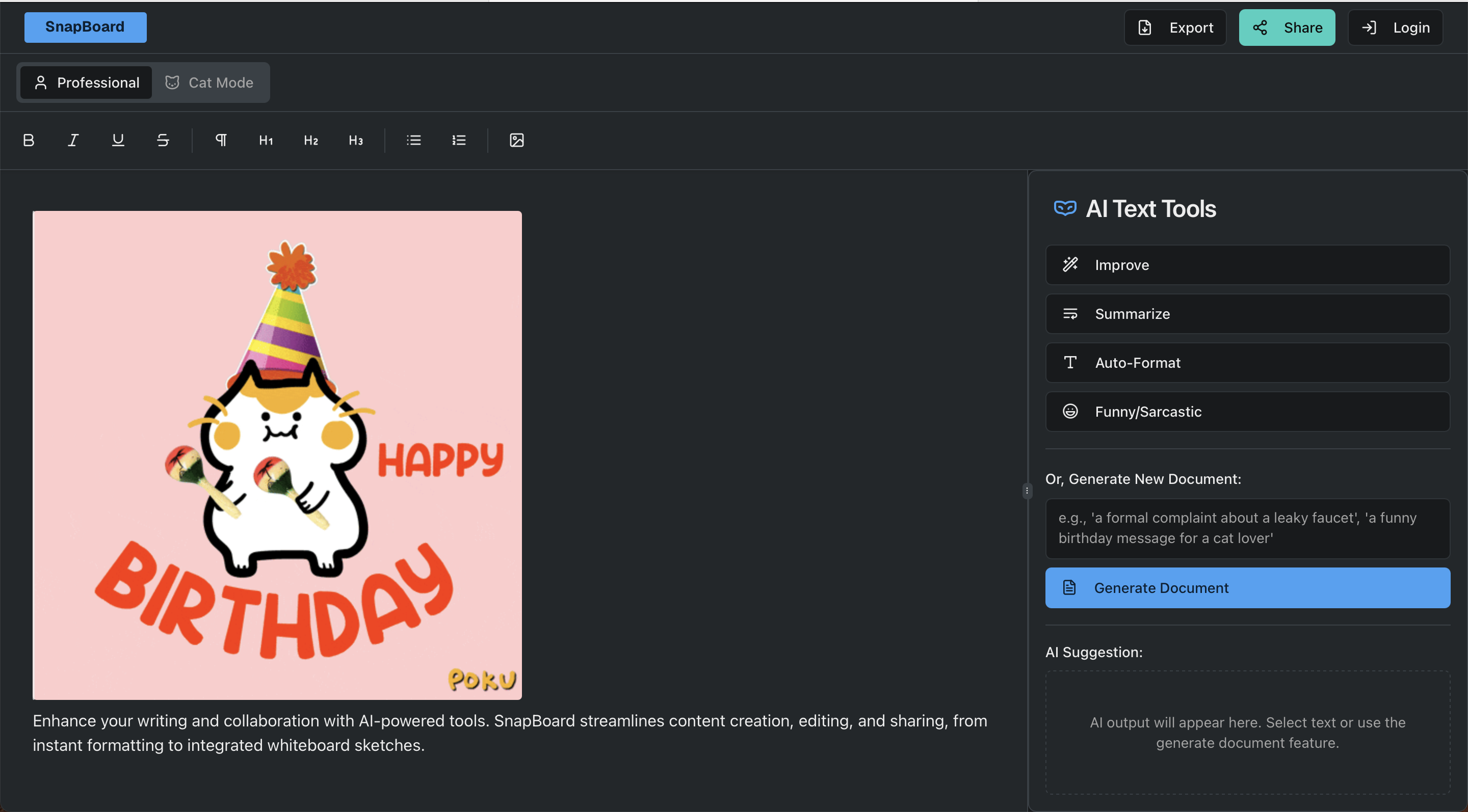The image size is (1468, 812).
Task: Click the insert image icon
Action: [516, 140]
